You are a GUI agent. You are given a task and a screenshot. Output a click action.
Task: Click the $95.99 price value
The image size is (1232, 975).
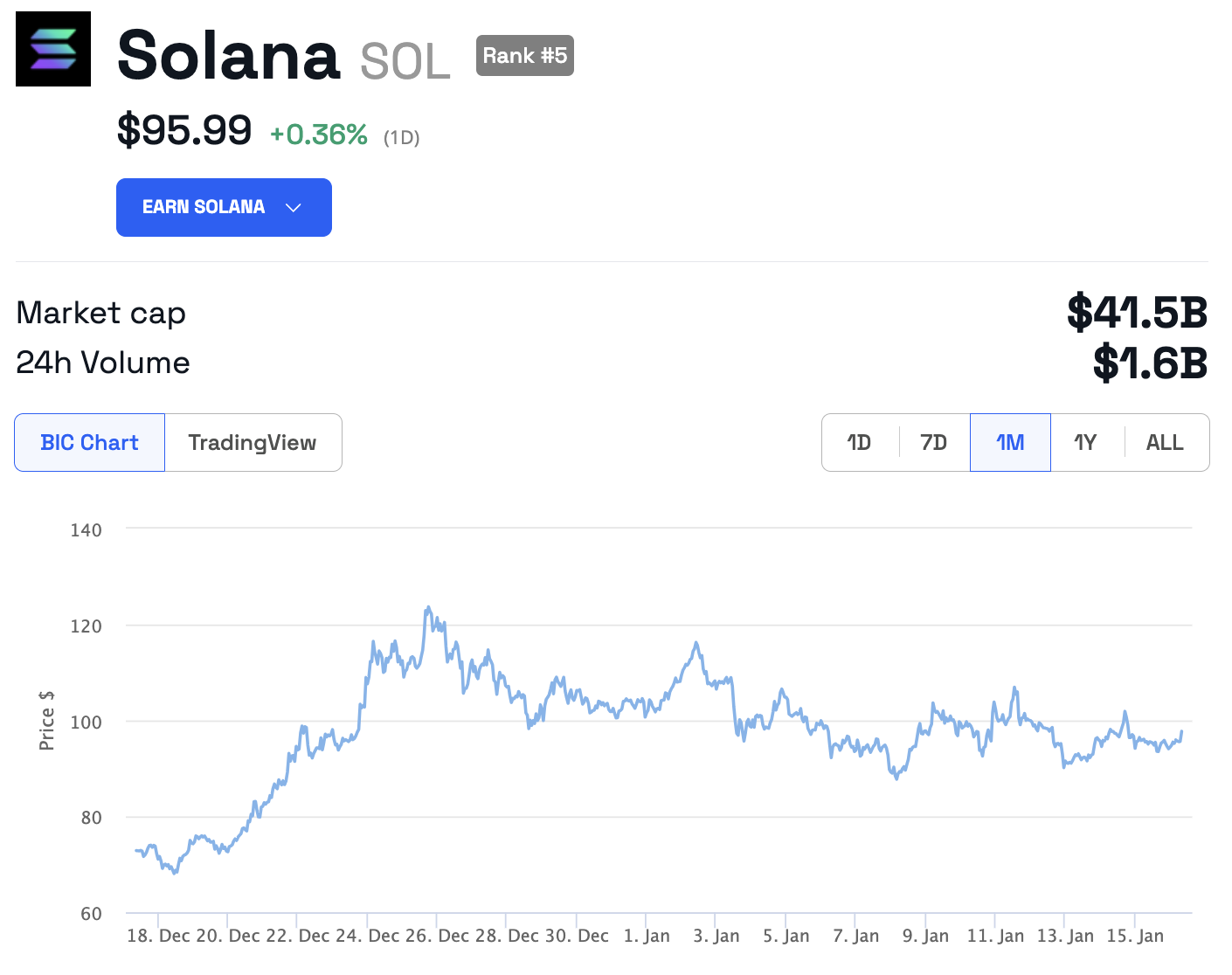click(184, 131)
